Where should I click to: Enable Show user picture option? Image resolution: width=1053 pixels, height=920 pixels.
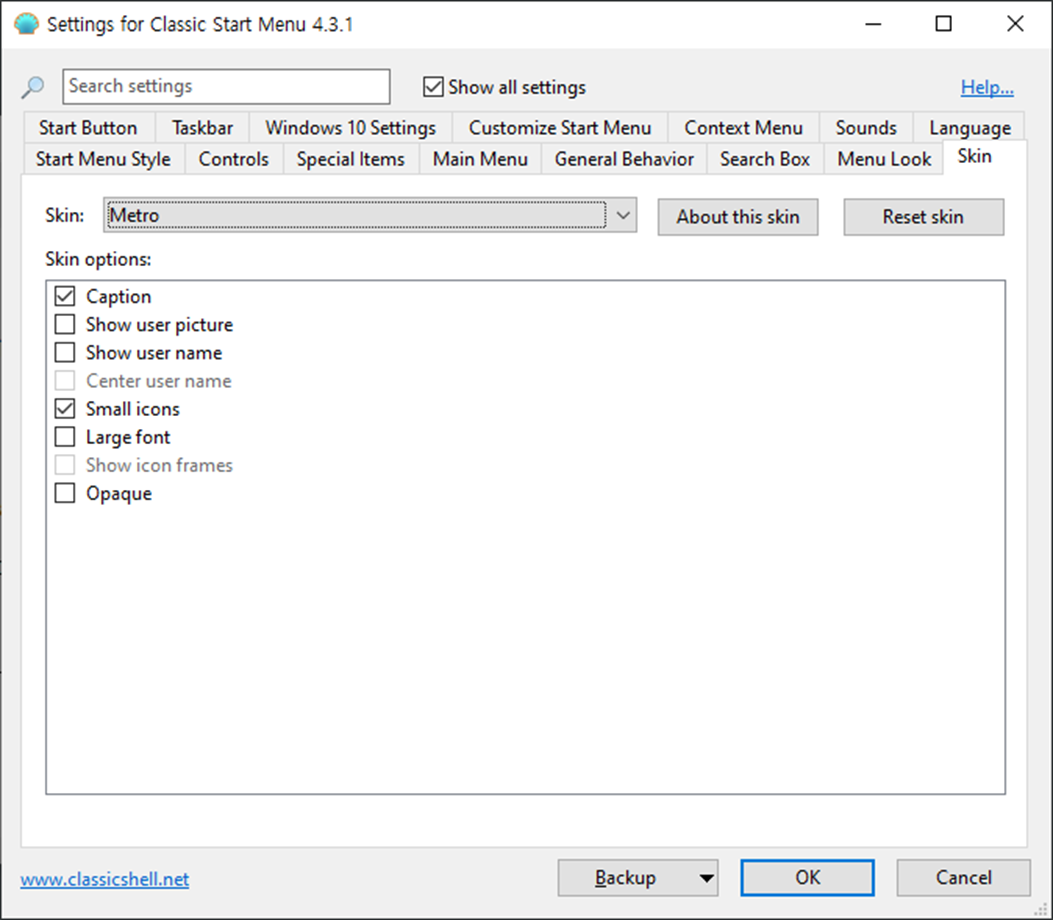pos(64,324)
